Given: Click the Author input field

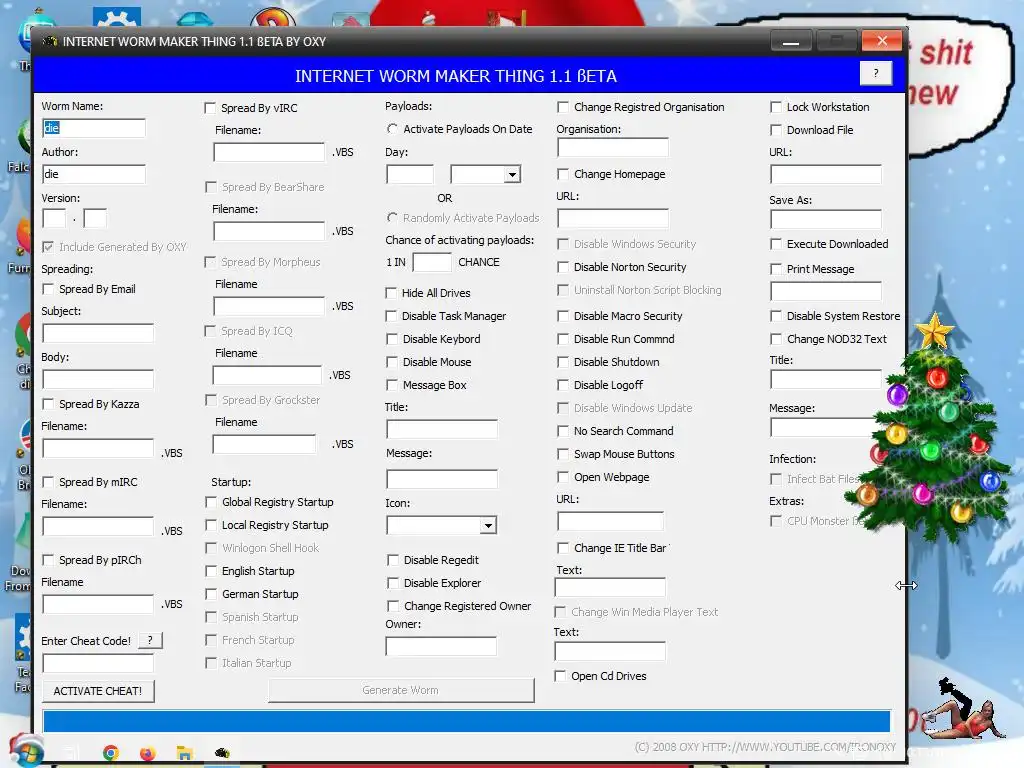Looking at the screenshot, I should 94,174.
